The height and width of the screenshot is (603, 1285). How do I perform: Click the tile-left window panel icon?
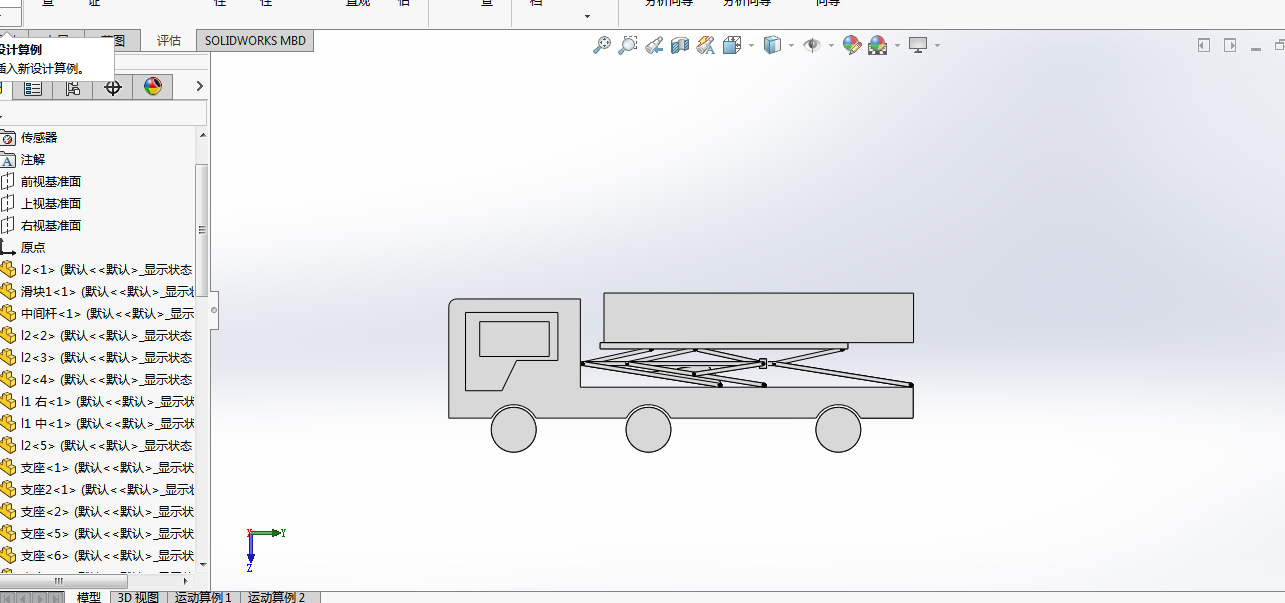(x=1204, y=45)
